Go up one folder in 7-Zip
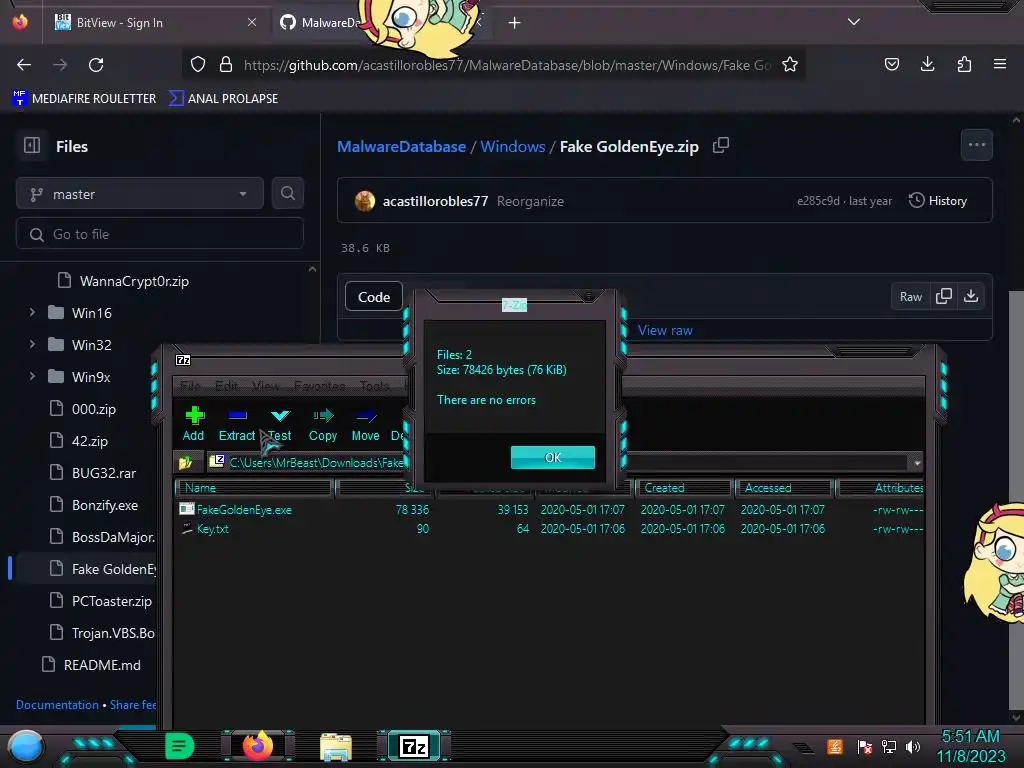1024x768 pixels. 186,462
